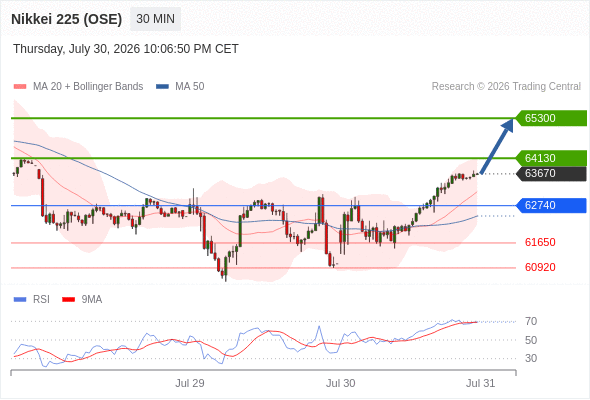The height and width of the screenshot is (400, 590).
Task: Click the Jul 29 date axis label
Action: tap(190, 383)
